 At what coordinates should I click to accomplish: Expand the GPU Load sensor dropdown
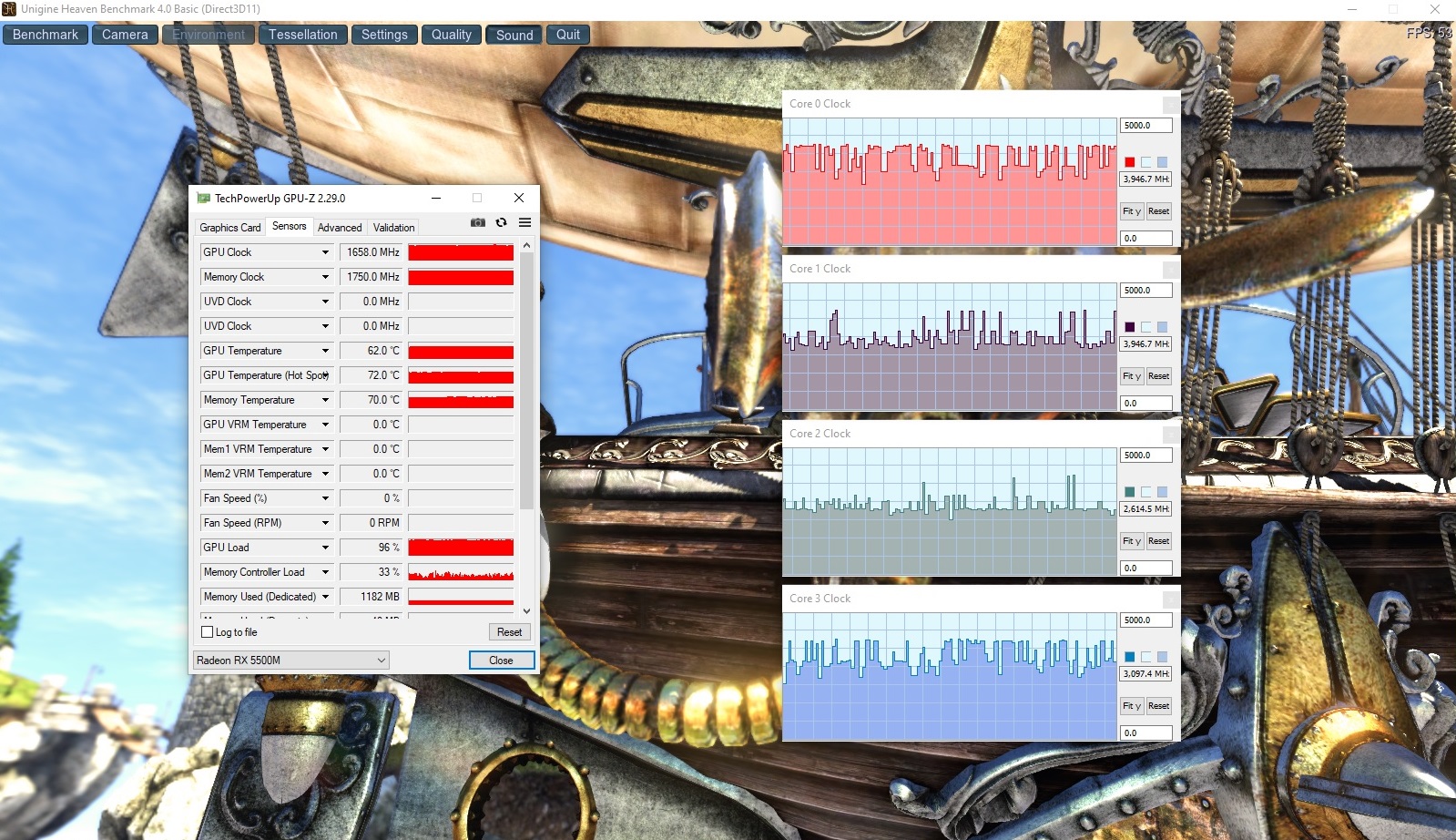pyautogui.click(x=325, y=548)
